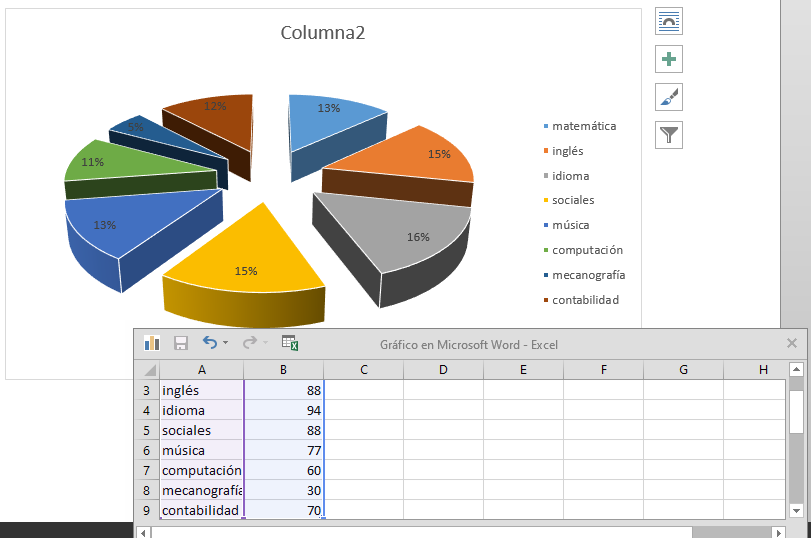Select column B header
This screenshot has height=538, width=811.
point(283,370)
